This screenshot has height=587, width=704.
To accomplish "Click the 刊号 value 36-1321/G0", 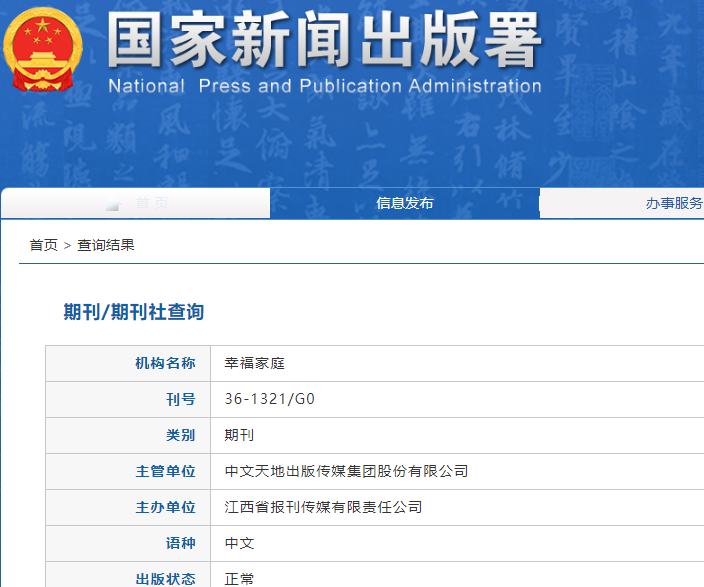I will pyautogui.click(x=270, y=400).
